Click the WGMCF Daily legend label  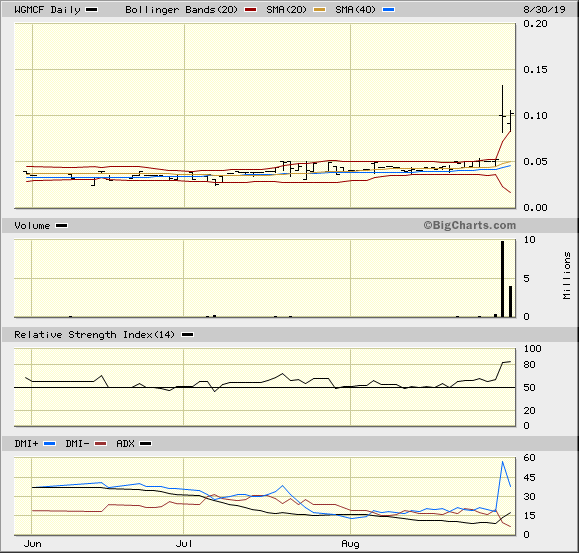pyautogui.click(x=47, y=10)
